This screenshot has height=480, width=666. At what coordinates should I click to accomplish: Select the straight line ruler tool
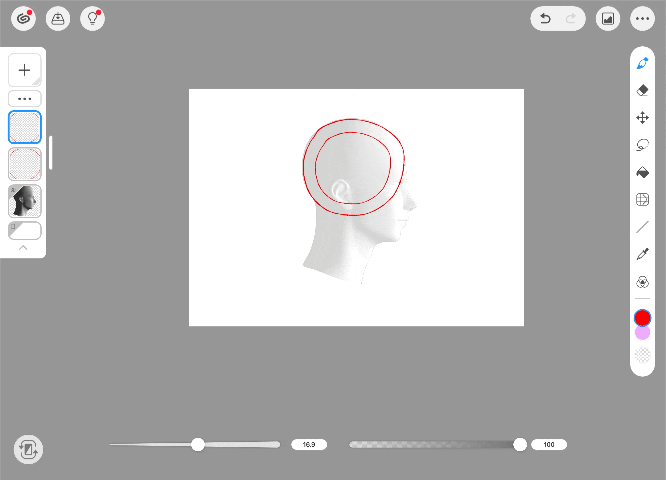tap(642, 227)
